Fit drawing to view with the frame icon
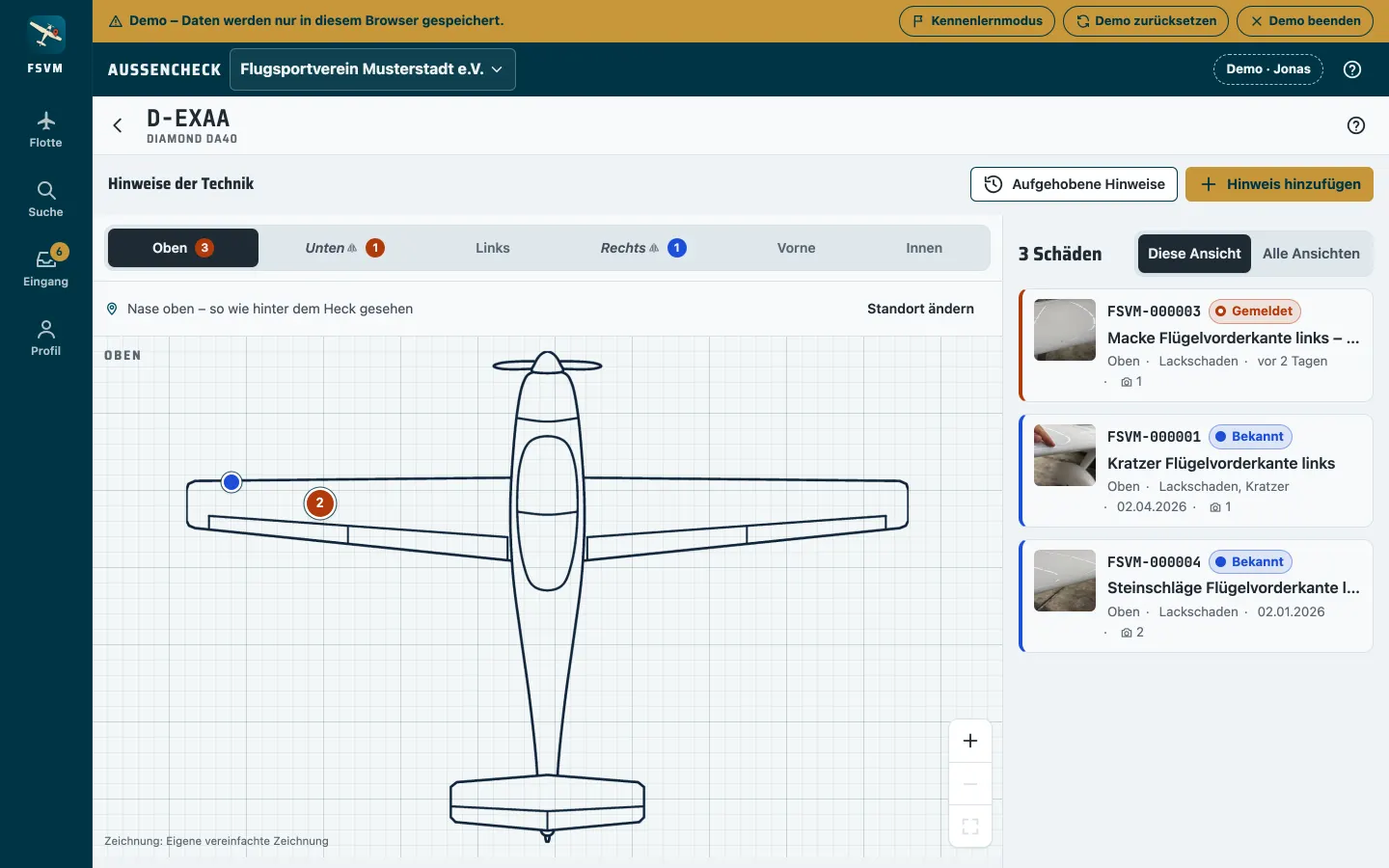The height and width of the screenshot is (868, 1389). point(970,827)
